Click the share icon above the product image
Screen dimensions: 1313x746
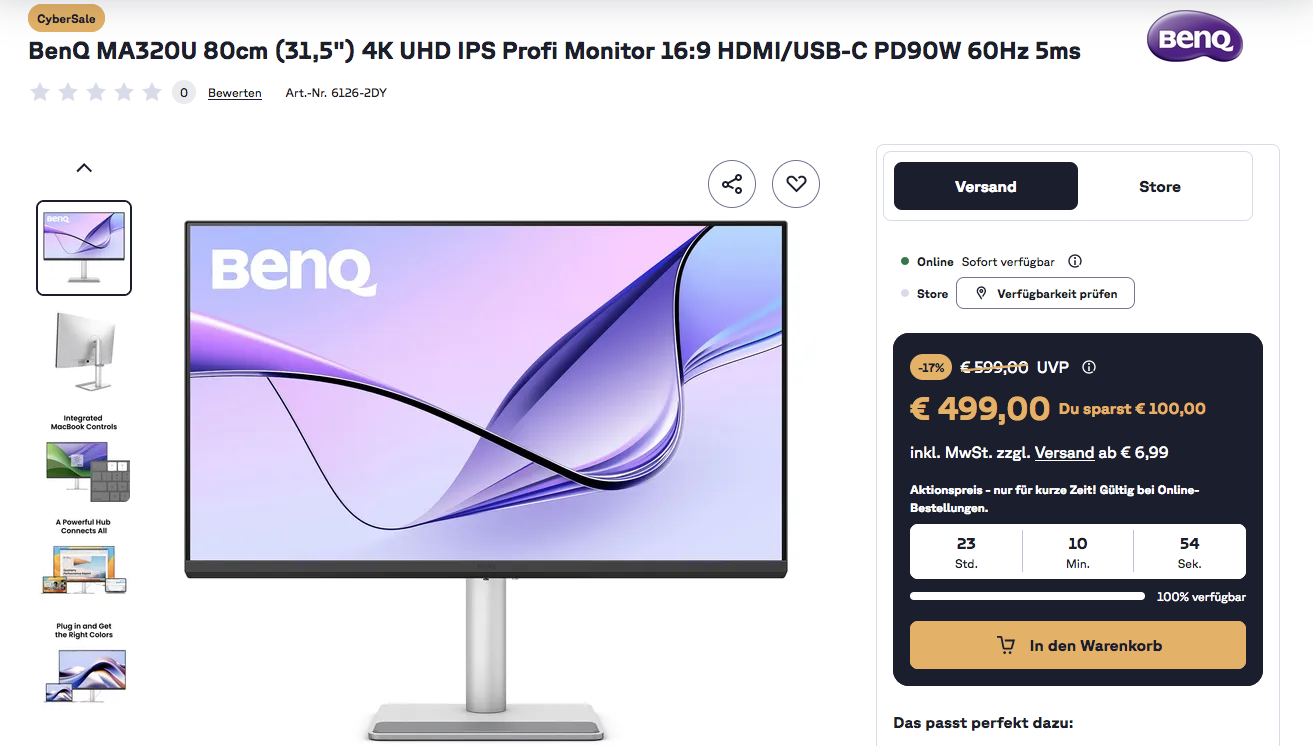click(732, 184)
